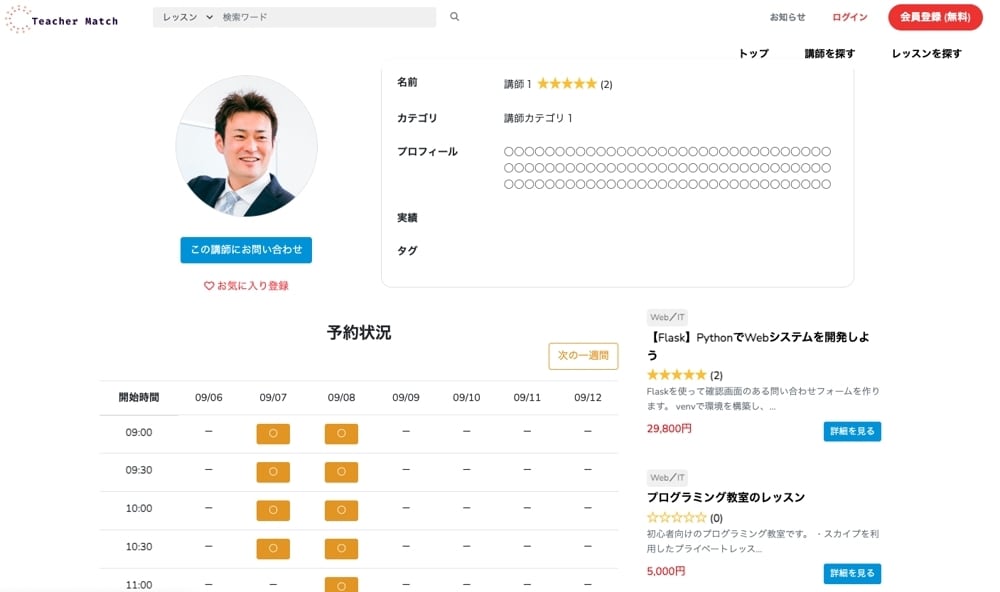The image size is (1000, 592).
Task: Click the 会員登録 (無料) button
Action: point(935,17)
